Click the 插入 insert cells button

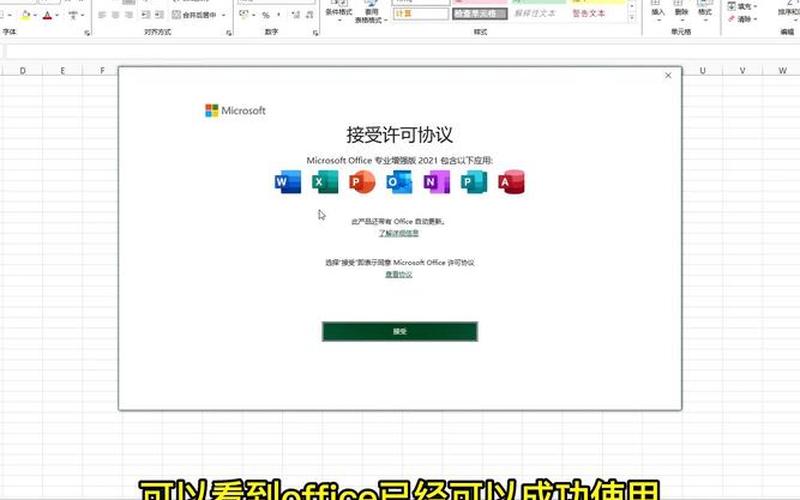[658, 11]
